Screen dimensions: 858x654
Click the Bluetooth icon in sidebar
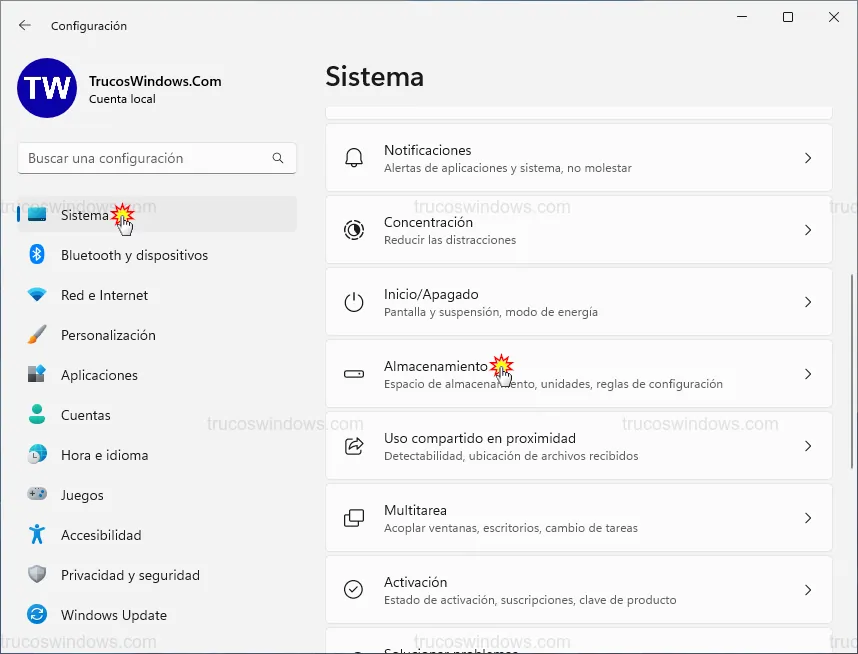point(37,255)
